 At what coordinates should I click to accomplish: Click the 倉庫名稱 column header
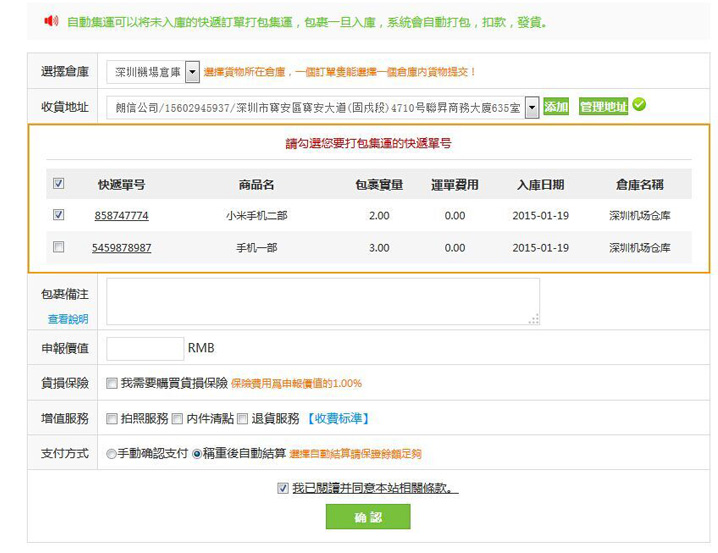click(x=640, y=184)
